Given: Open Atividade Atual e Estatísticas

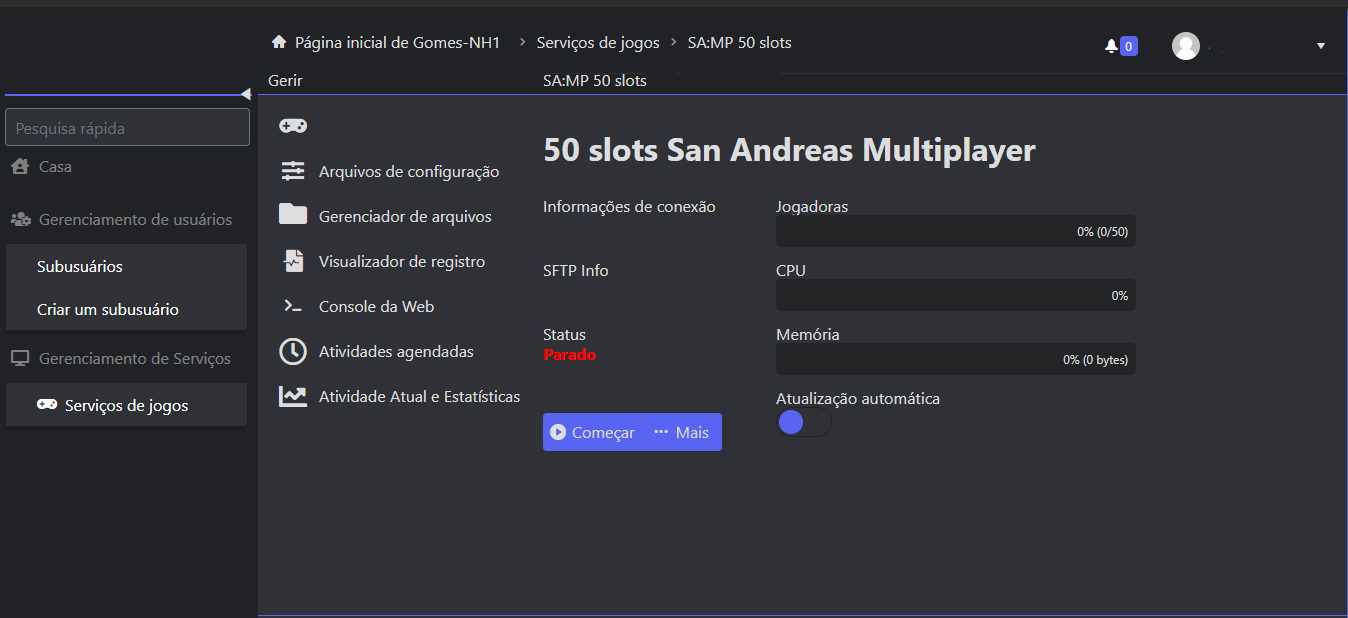Looking at the screenshot, I should [x=420, y=396].
